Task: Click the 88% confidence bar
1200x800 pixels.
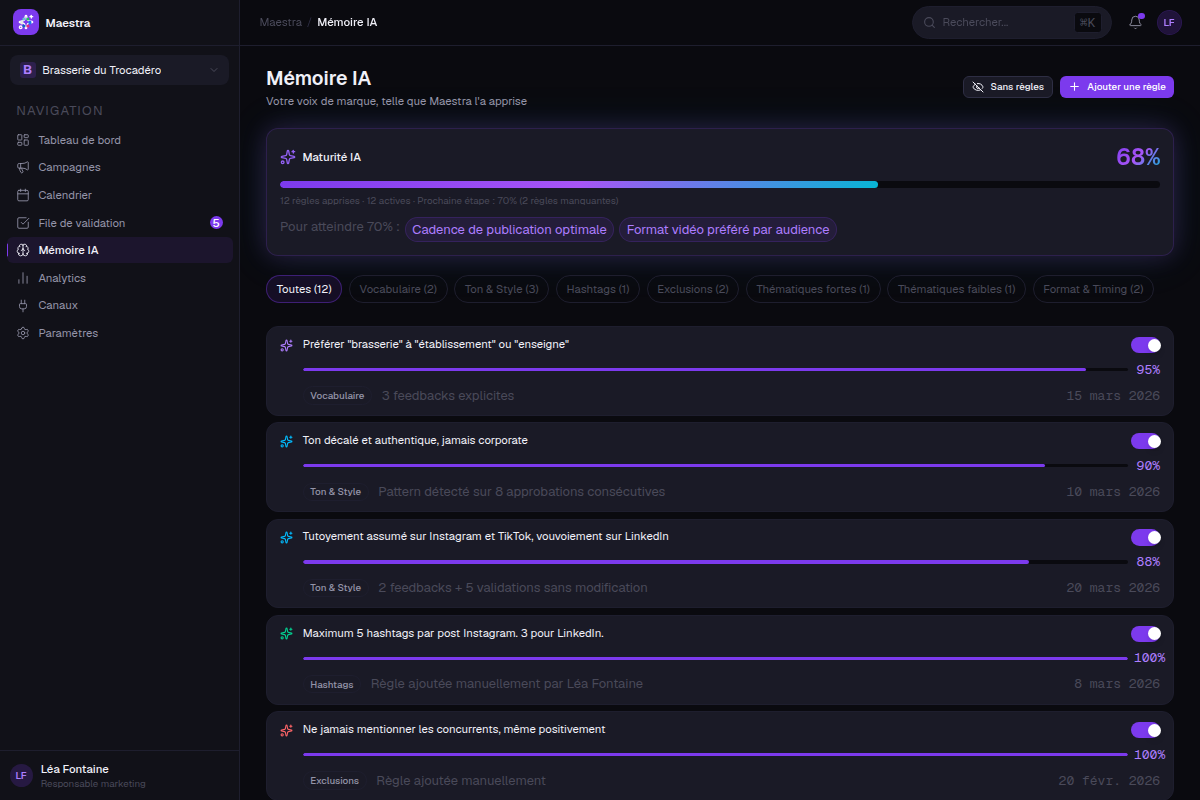Action: [x=715, y=562]
